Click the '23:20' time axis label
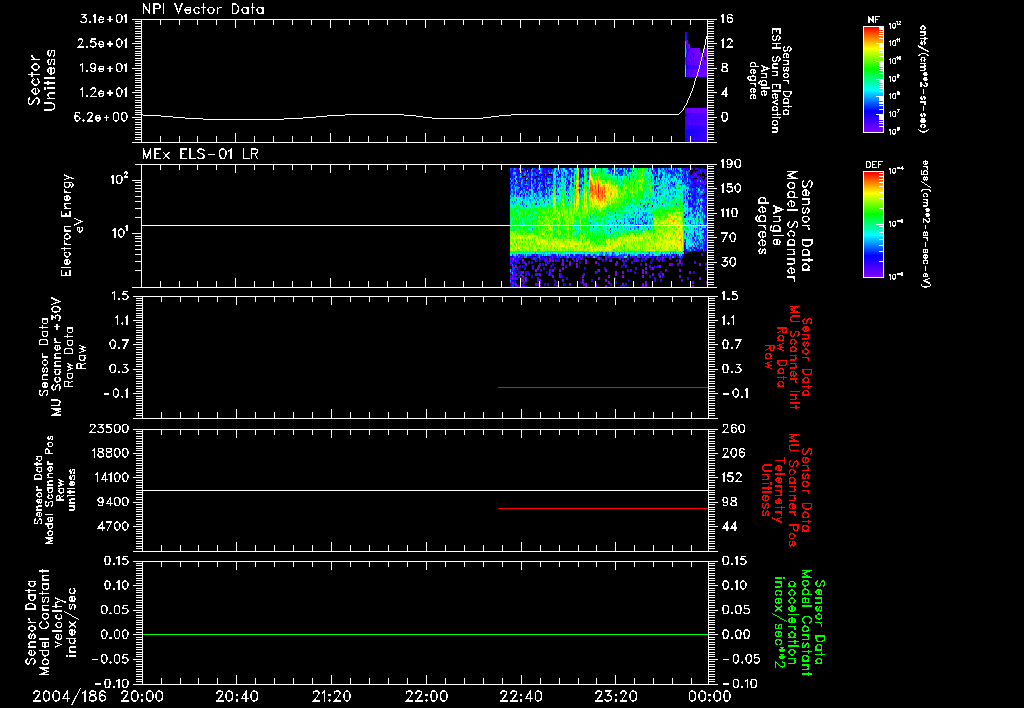This screenshot has height=708, width=1024. point(615,696)
